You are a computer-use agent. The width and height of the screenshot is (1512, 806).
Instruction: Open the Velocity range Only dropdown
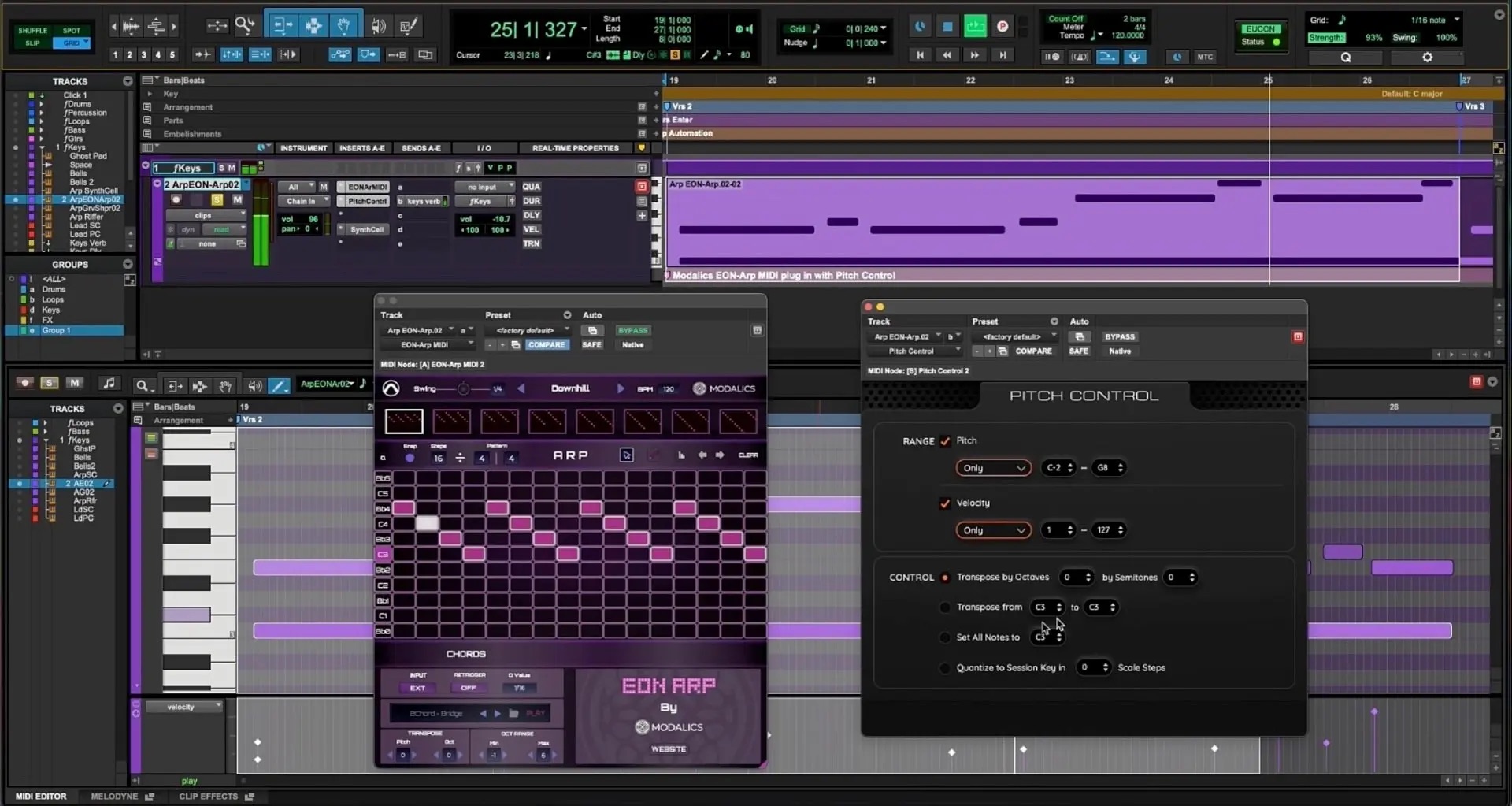[x=993, y=530]
